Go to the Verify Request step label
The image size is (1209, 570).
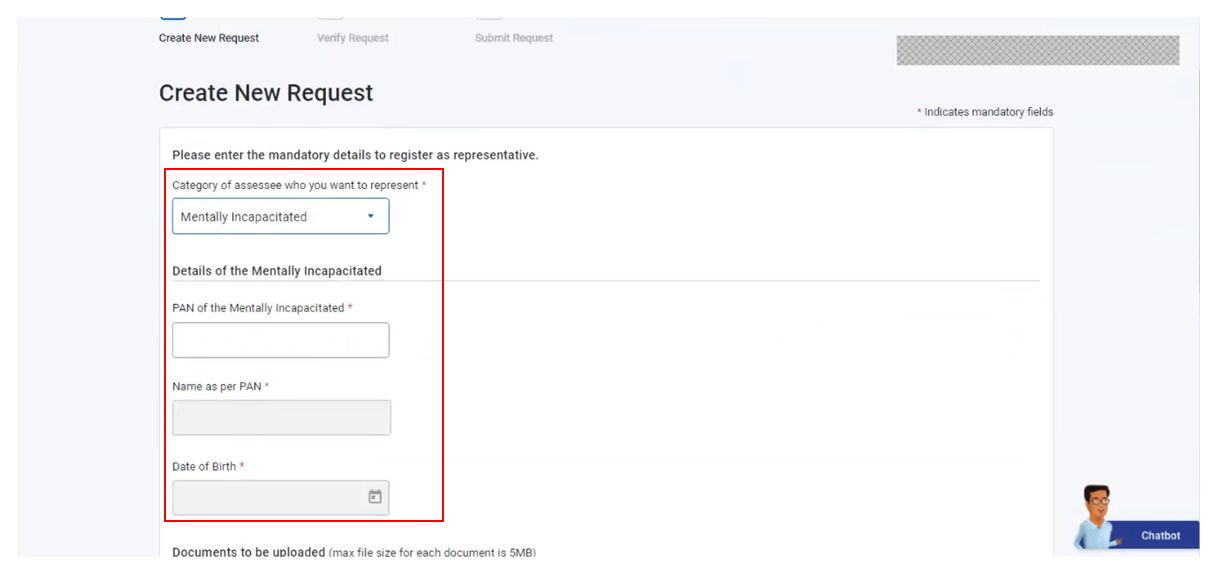(353, 38)
